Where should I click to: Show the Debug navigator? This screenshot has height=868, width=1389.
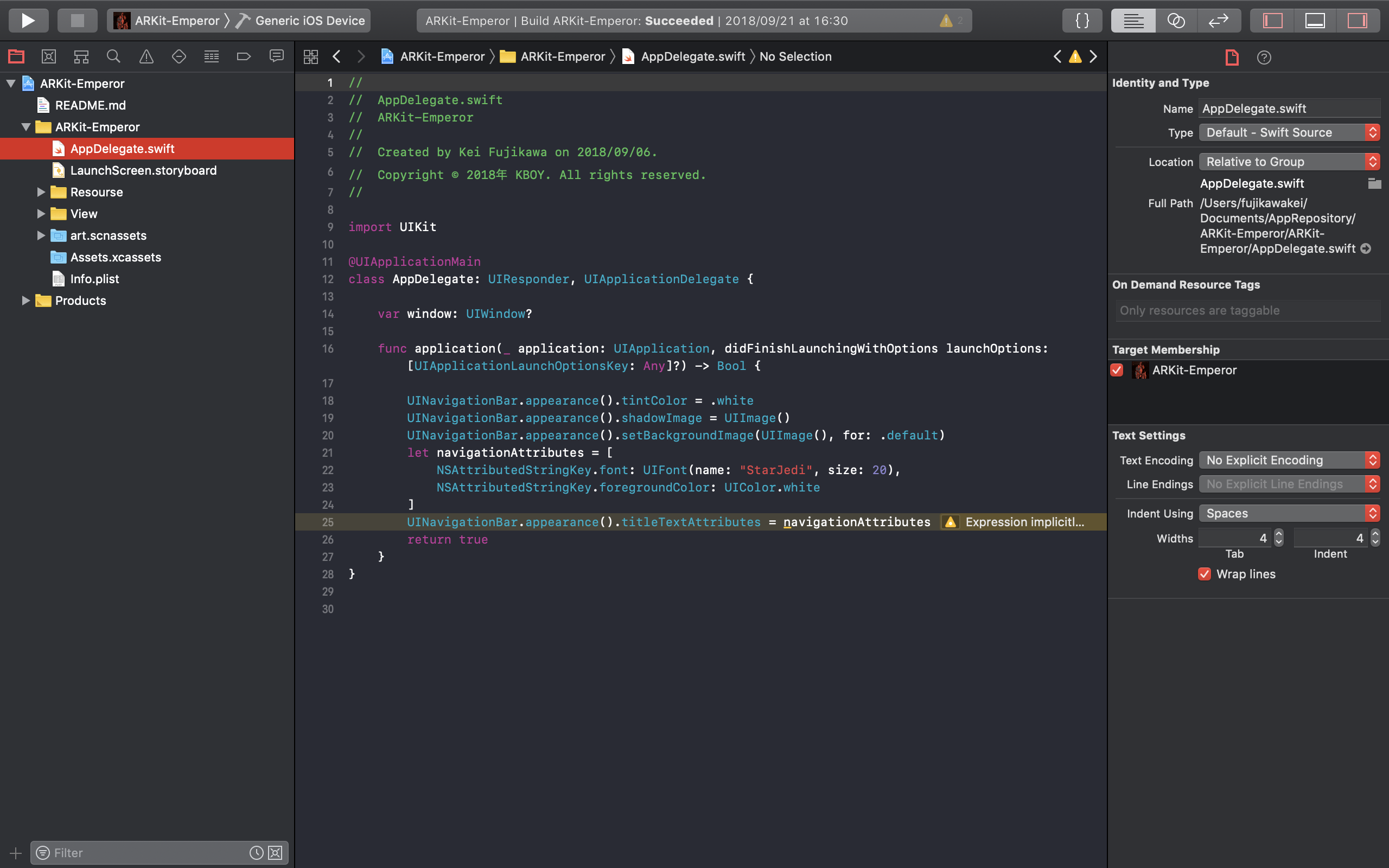click(x=212, y=56)
